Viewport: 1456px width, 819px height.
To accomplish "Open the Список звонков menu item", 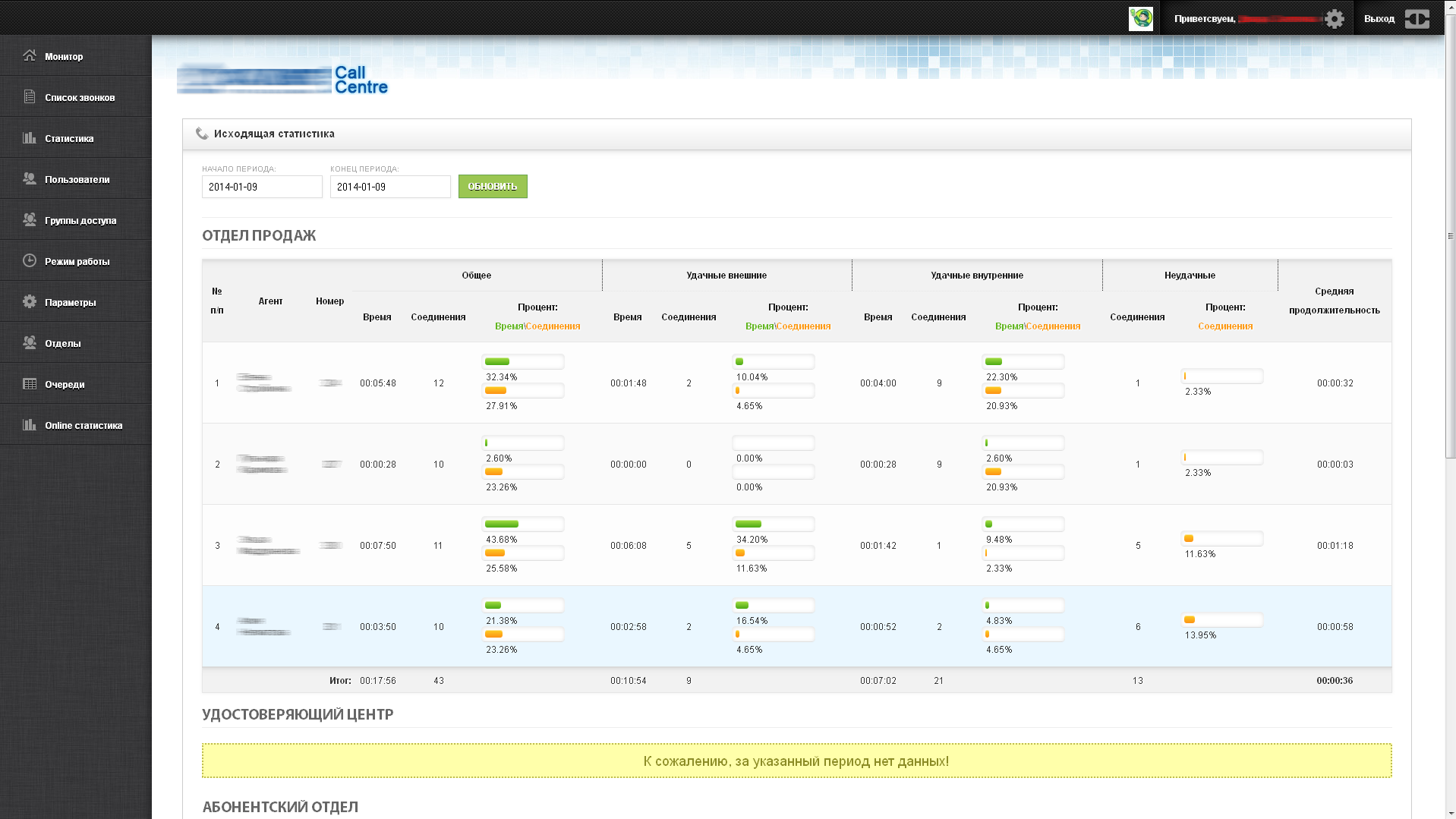I will point(76,96).
